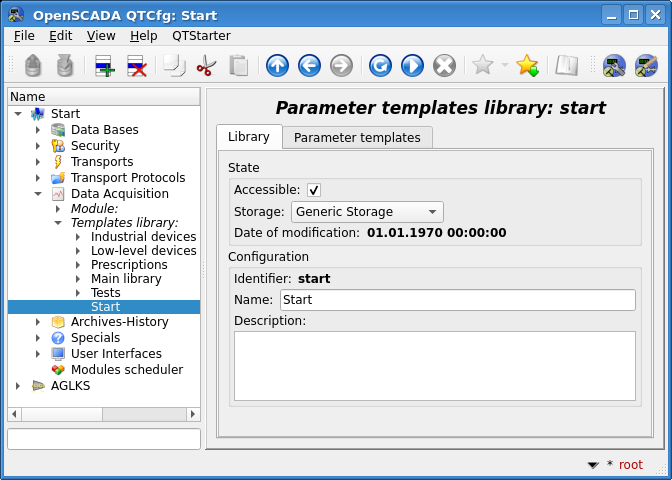Open the Edit menu
Image resolution: width=672 pixels, height=480 pixels.
[61, 35]
